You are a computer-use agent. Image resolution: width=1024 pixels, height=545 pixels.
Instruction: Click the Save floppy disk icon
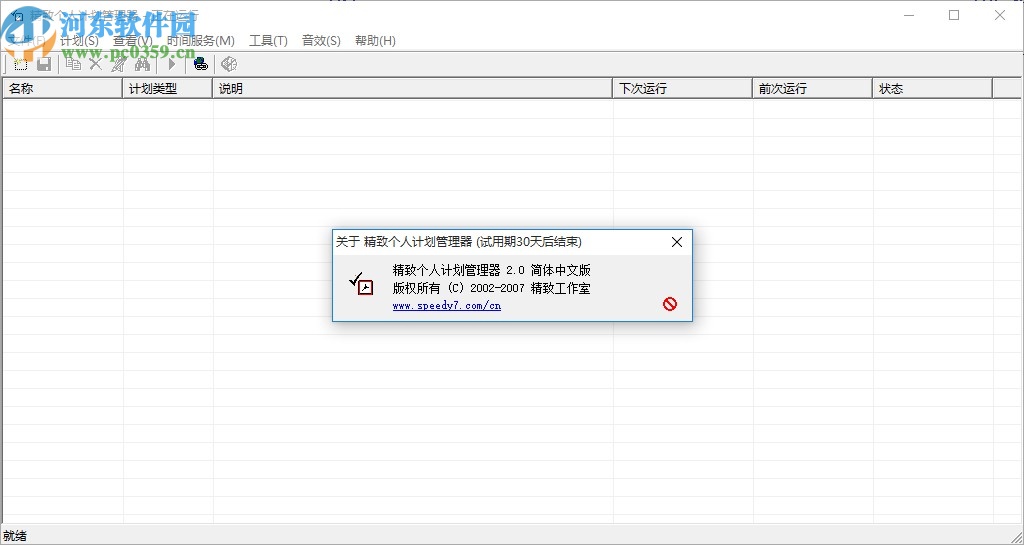coord(44,64)
